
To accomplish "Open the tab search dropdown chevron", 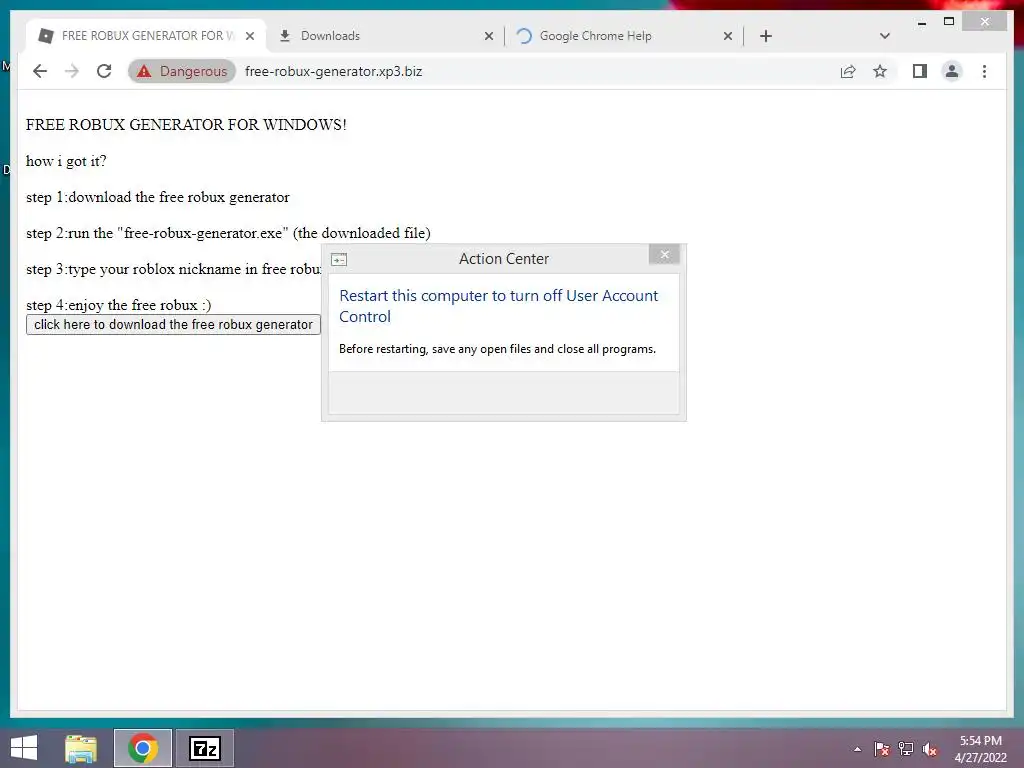I will [885, 36].
